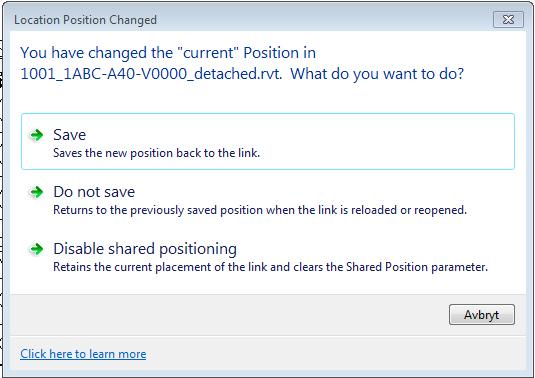Screen dimensions: 535x378
Task: Click the 'Retains the current placement' description
Action: (271, 267)
